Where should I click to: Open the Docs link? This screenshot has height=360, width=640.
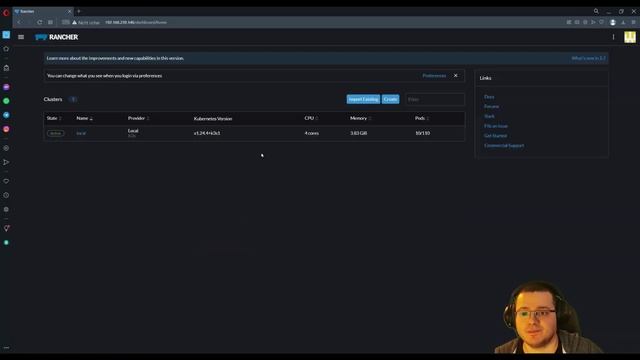click(x=489, y=97)
